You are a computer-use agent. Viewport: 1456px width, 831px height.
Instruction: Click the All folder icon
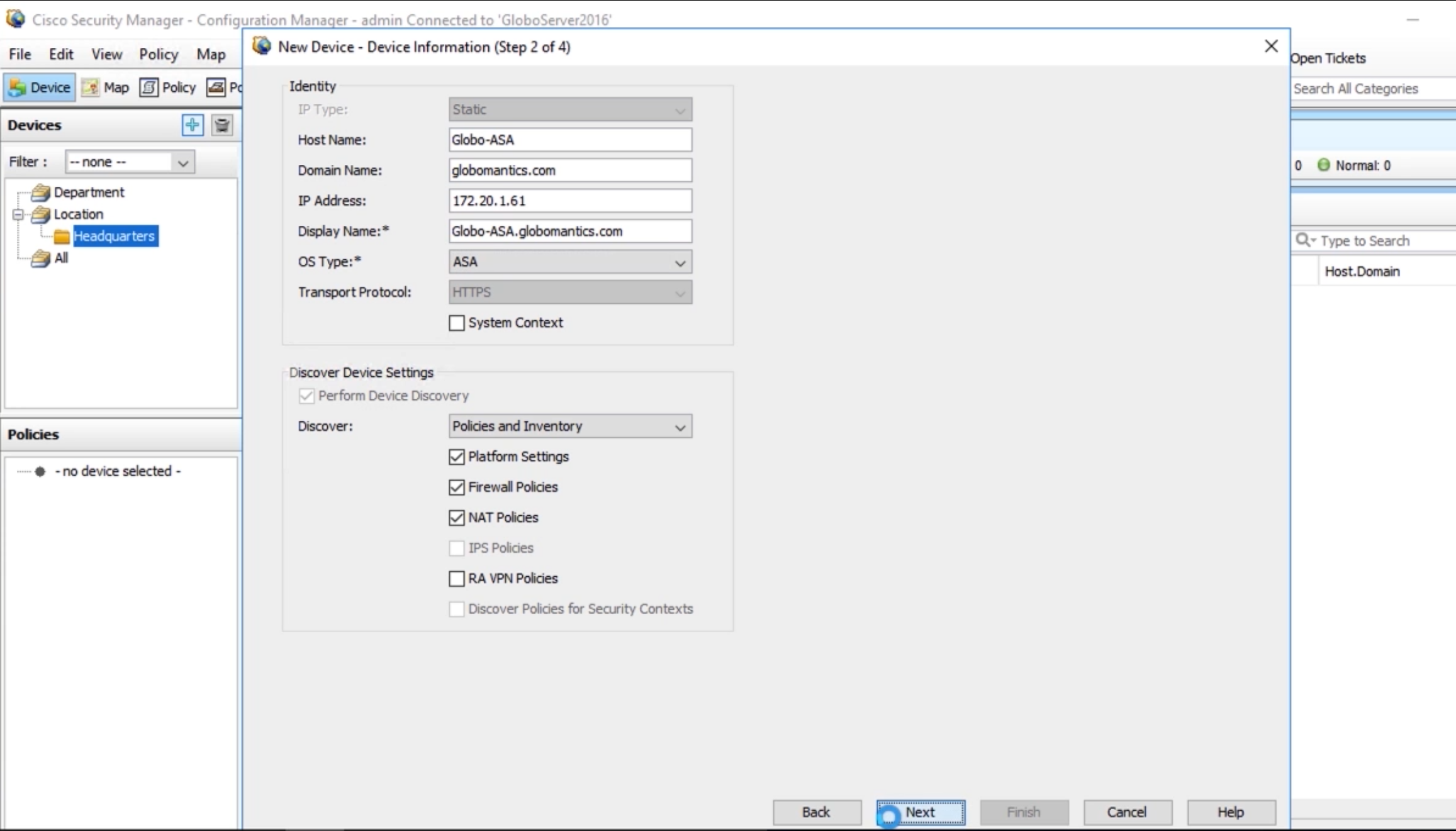[41, 258]
